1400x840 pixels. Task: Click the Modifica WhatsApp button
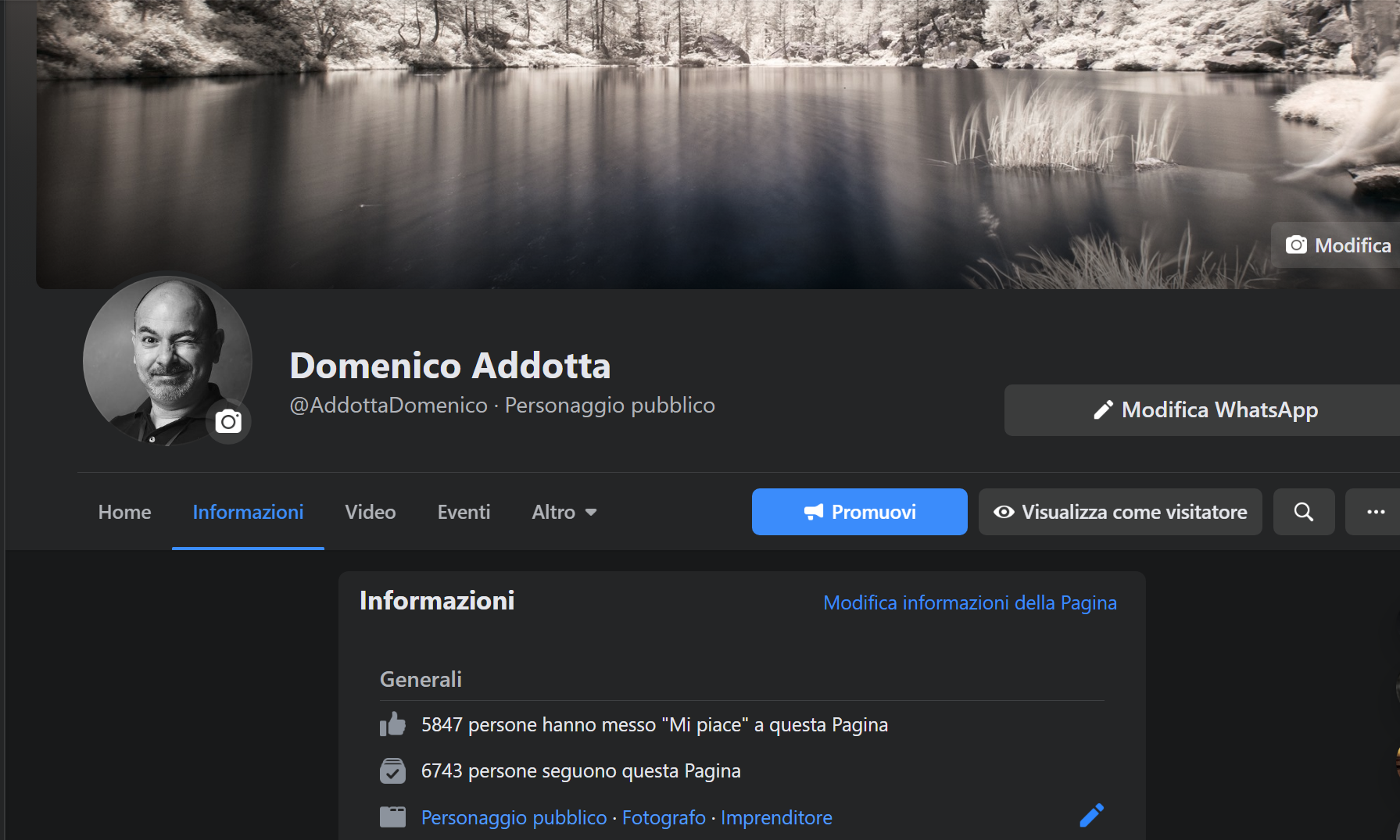coord(1204,410)
